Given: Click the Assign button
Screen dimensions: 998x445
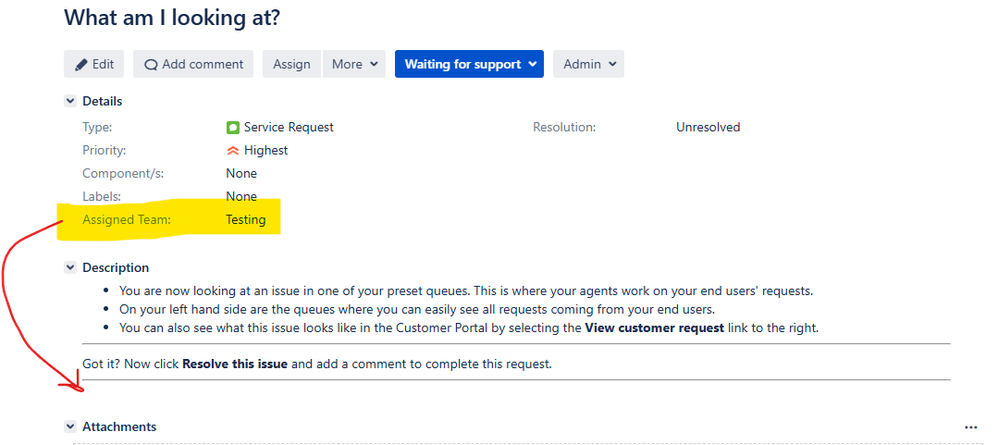Looking at the screenshot, I should [292, 64].
